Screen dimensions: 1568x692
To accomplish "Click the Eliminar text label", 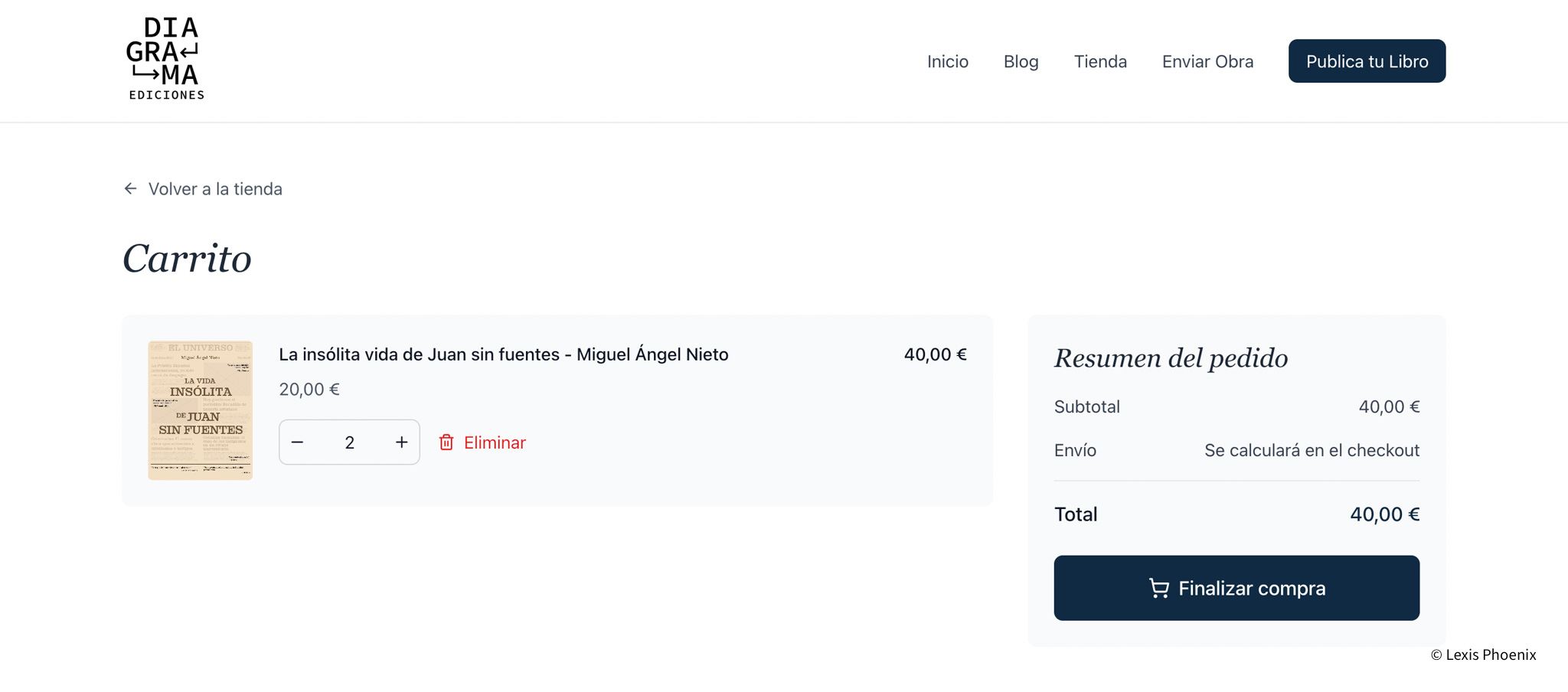I will 495,442.
